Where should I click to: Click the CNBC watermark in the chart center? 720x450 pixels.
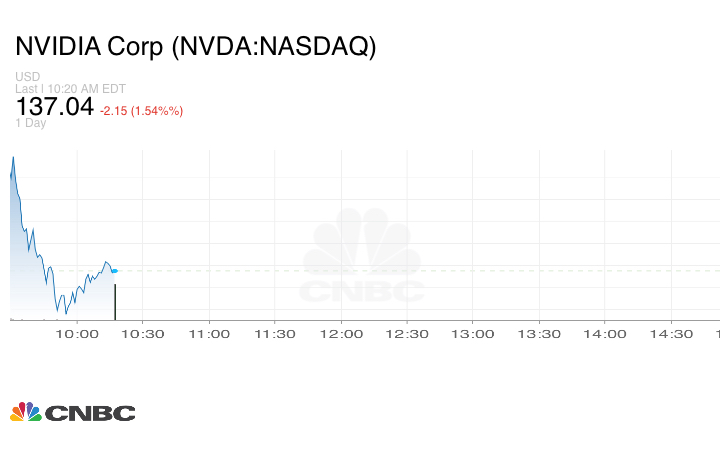[362, 258]
